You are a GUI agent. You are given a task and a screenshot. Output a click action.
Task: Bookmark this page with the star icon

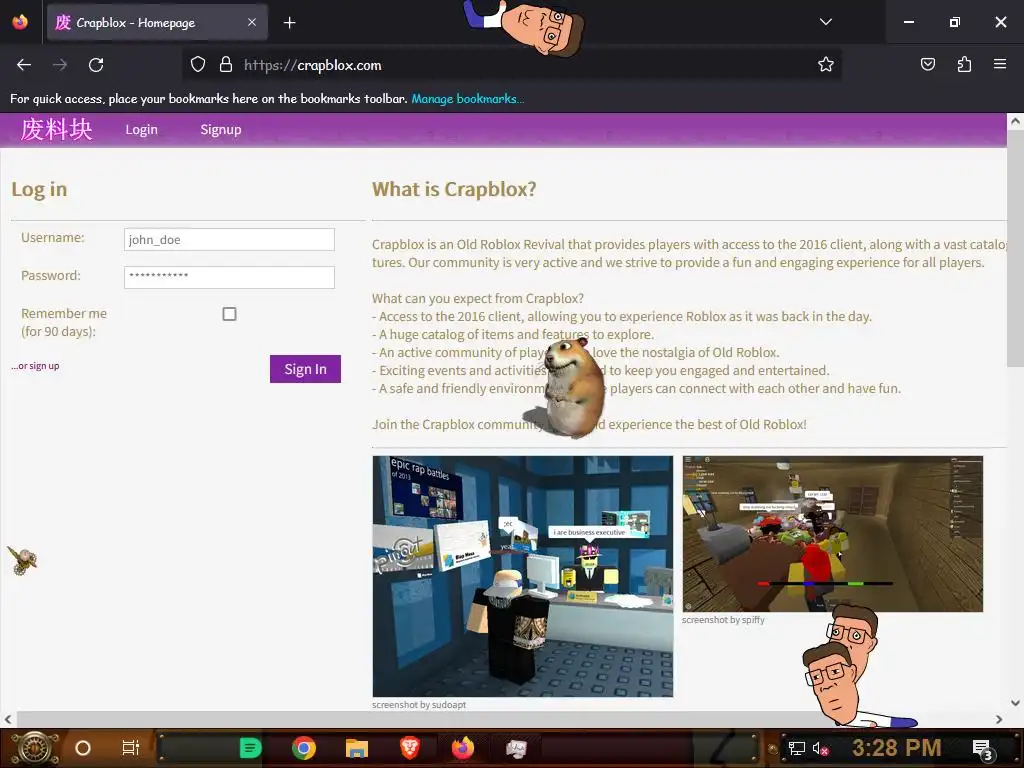pos(825,65)
